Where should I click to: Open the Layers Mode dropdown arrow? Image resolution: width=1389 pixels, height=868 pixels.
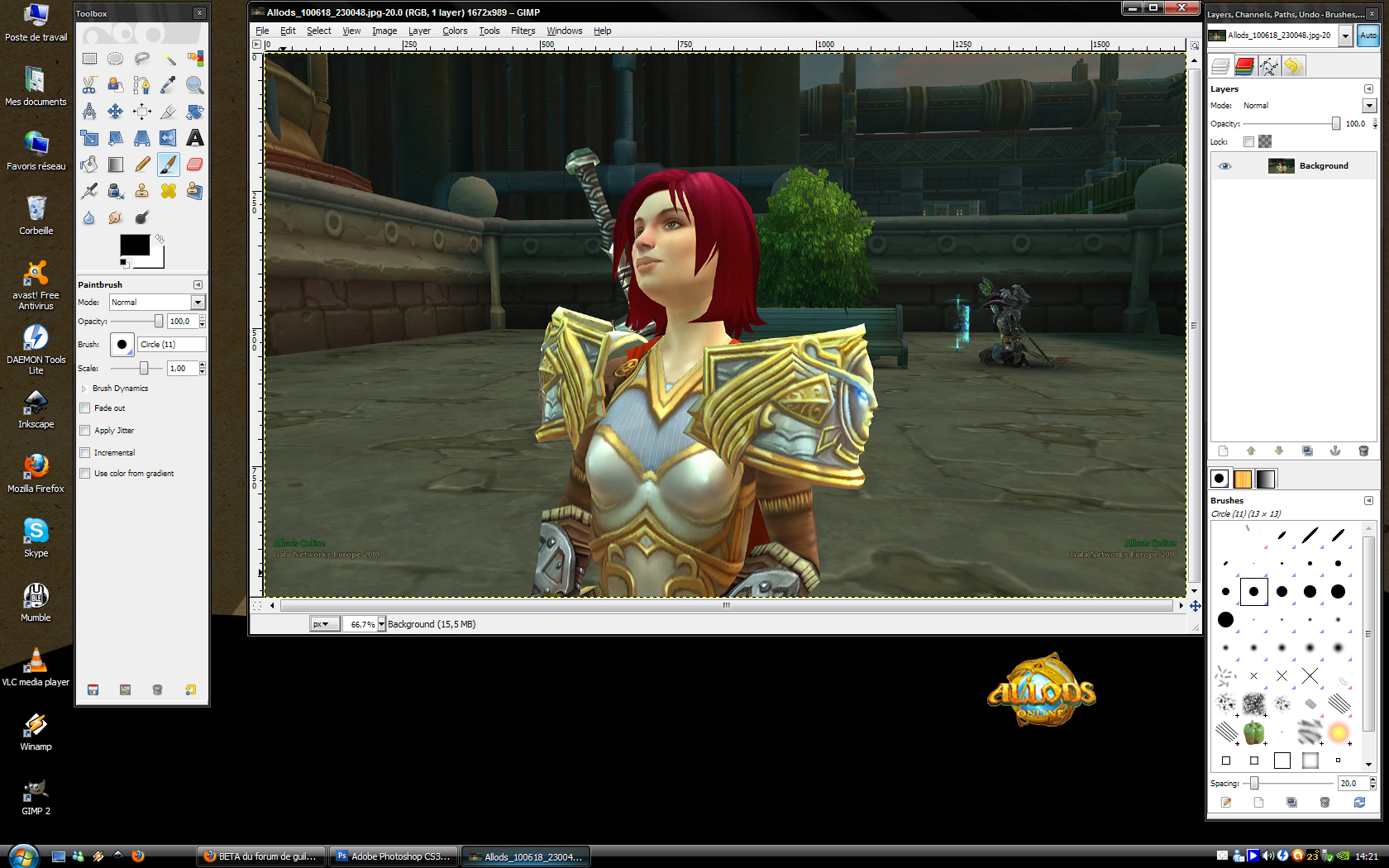pyautogui.click(x=1369, y=106)
